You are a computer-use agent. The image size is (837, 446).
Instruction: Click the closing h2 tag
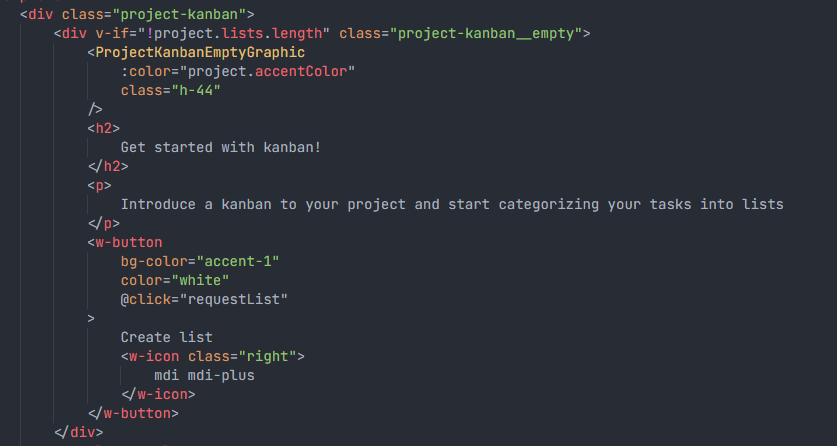tap(108, 166)
